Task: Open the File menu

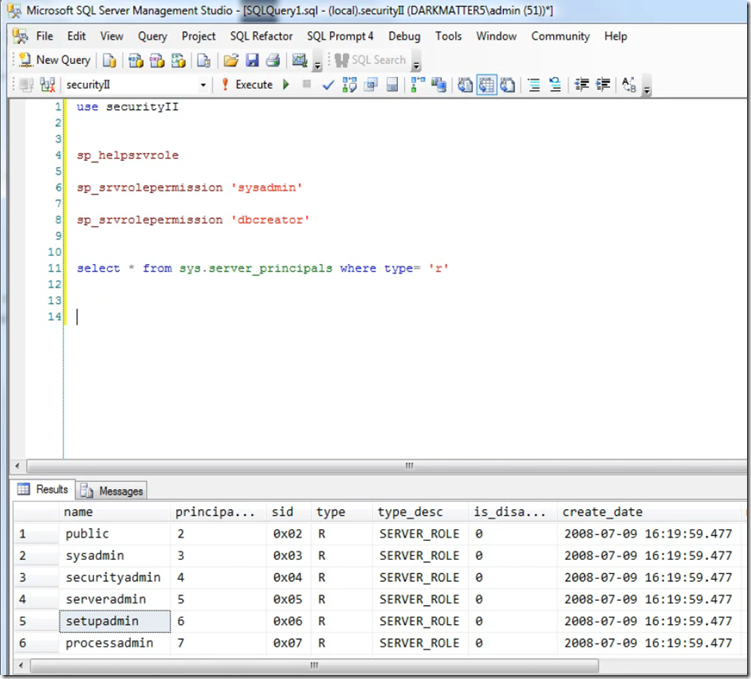Action: click(x=45, y=36)
